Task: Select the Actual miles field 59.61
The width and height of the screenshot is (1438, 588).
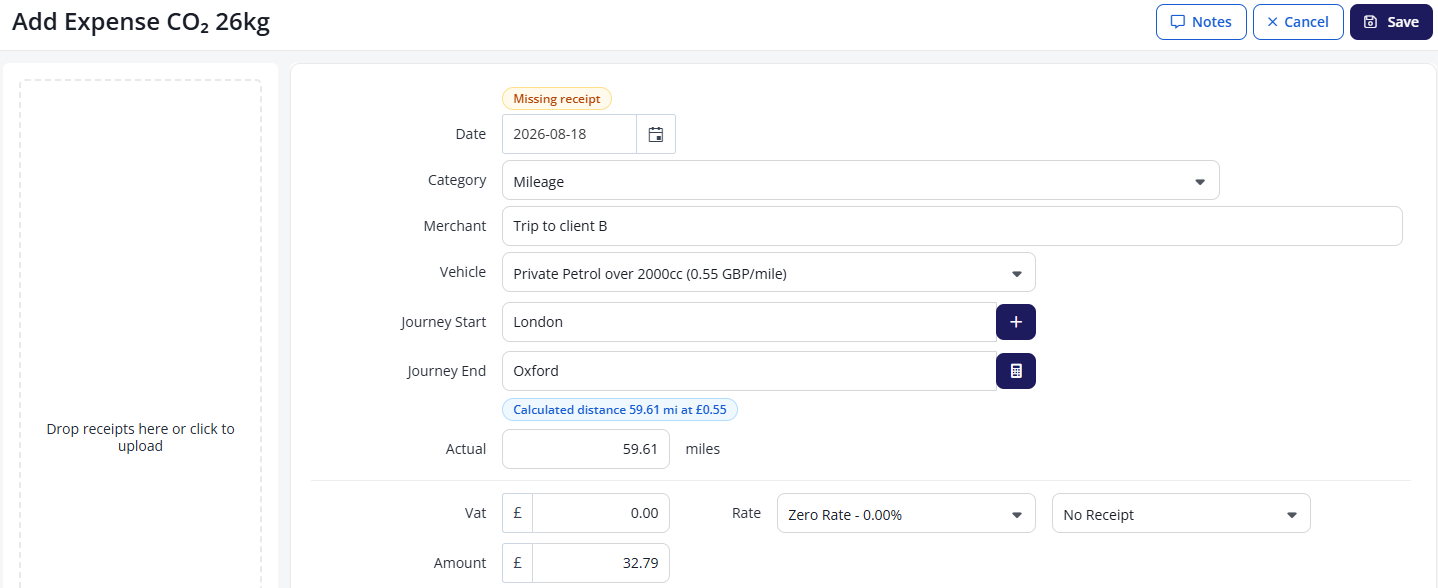Action: coord(586,449)
